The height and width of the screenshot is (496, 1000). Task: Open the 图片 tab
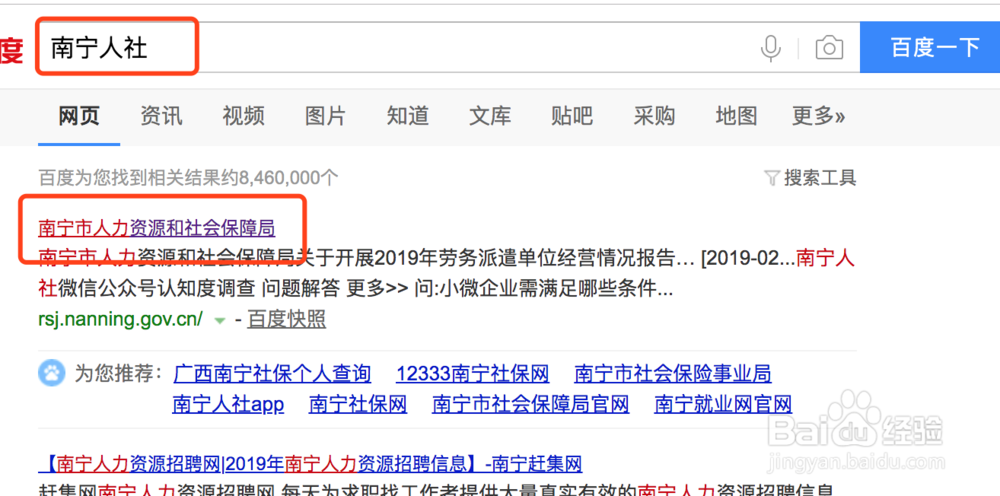[325, 116]
